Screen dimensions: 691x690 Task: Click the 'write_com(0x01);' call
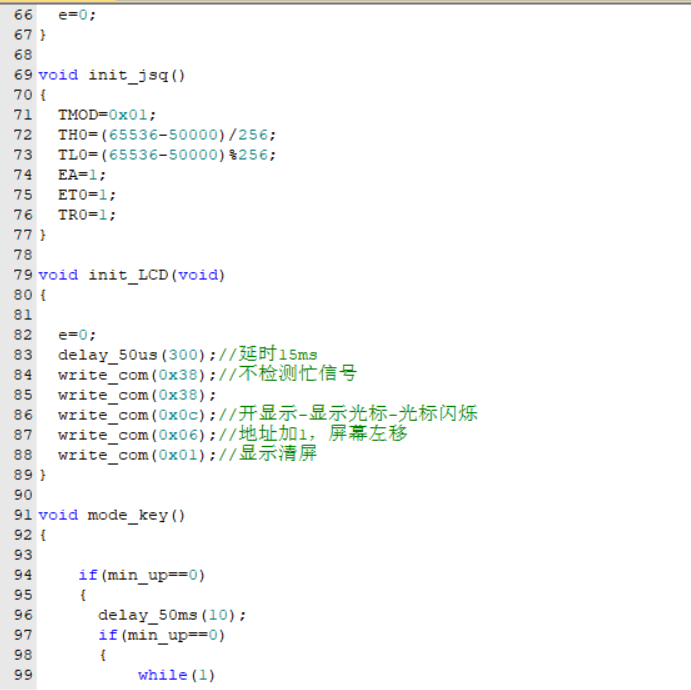(x=137, y=455)
